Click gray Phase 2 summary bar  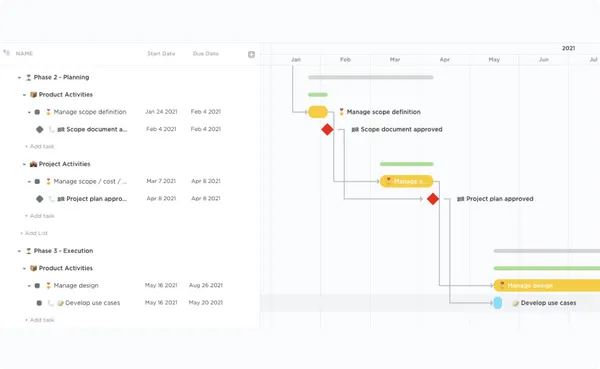coord(370,77)
